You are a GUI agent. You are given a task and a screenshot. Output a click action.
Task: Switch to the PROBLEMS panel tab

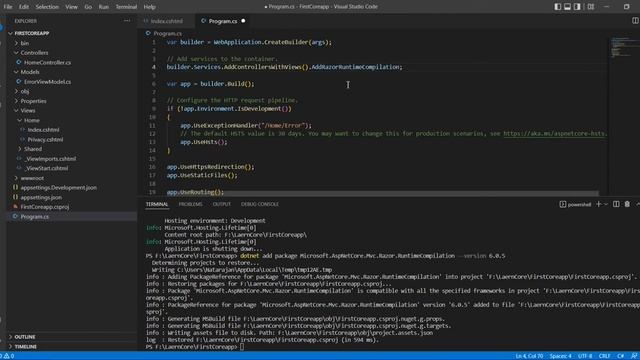point(190,204)
